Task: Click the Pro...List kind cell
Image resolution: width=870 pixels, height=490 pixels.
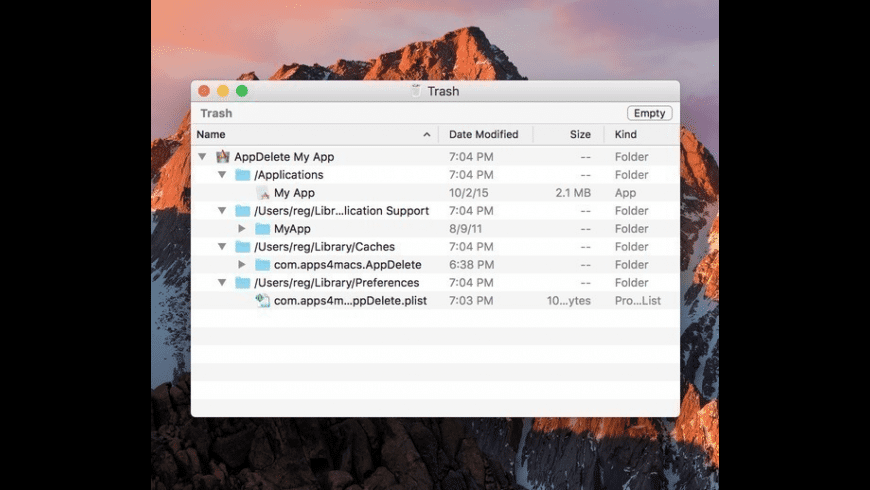Action: (638, 301)
